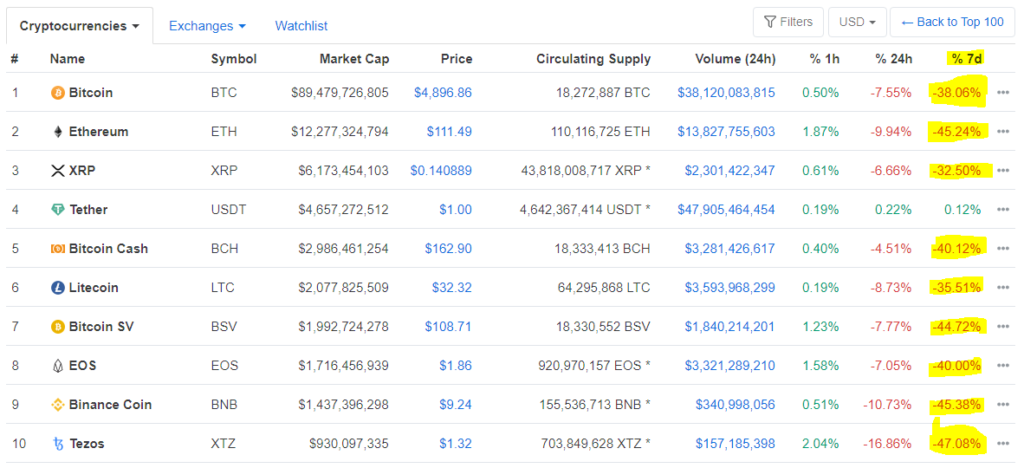
Task: Open the Litecoin name link
Action: 93,287
